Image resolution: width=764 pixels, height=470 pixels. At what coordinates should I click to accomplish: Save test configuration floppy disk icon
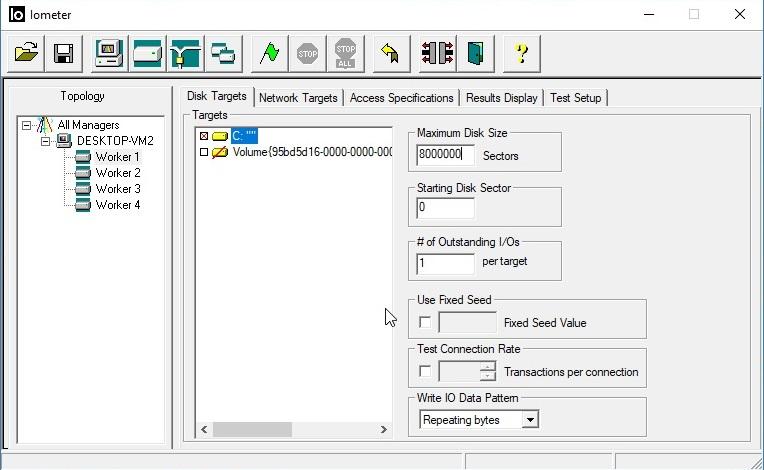pyautogui.click(x=64, y=53)
